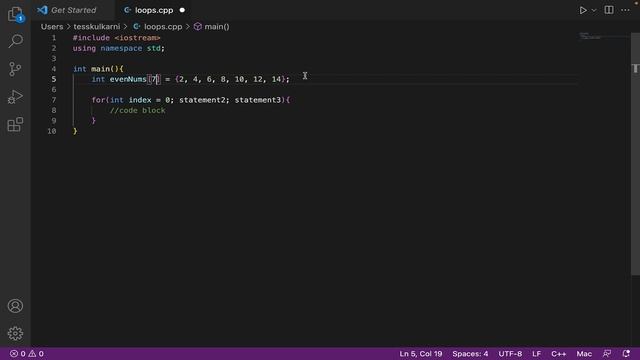Open Accounts menu icon

pos(15,306)
